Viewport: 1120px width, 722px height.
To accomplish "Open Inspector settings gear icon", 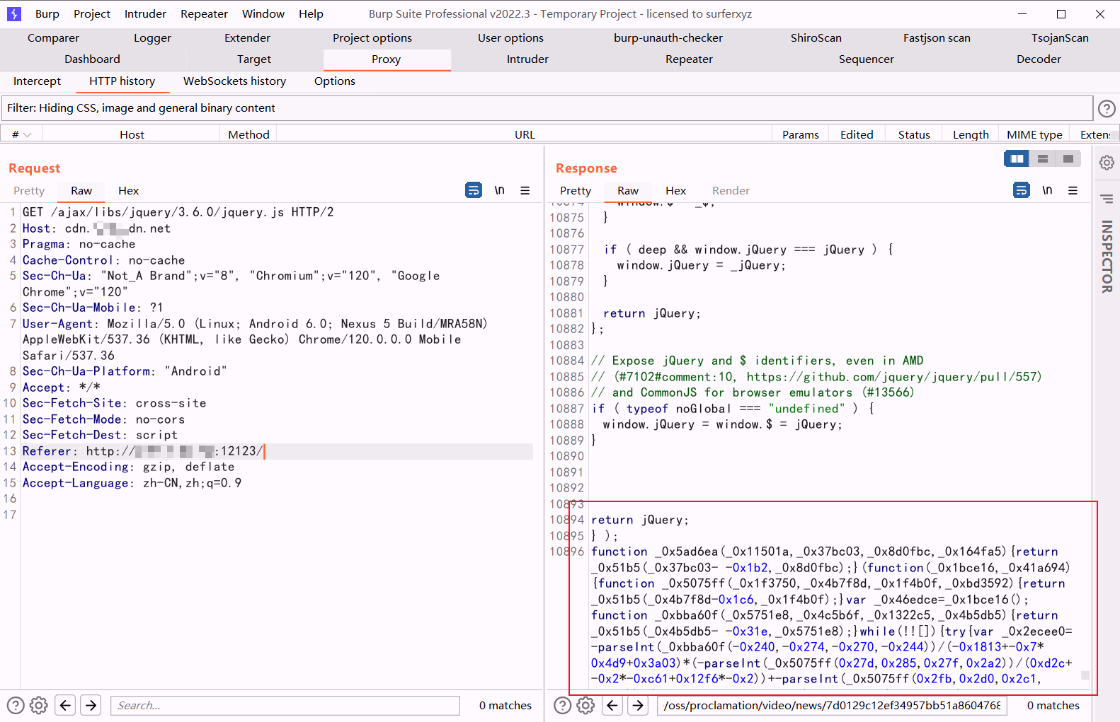I will click(1106, 163).
